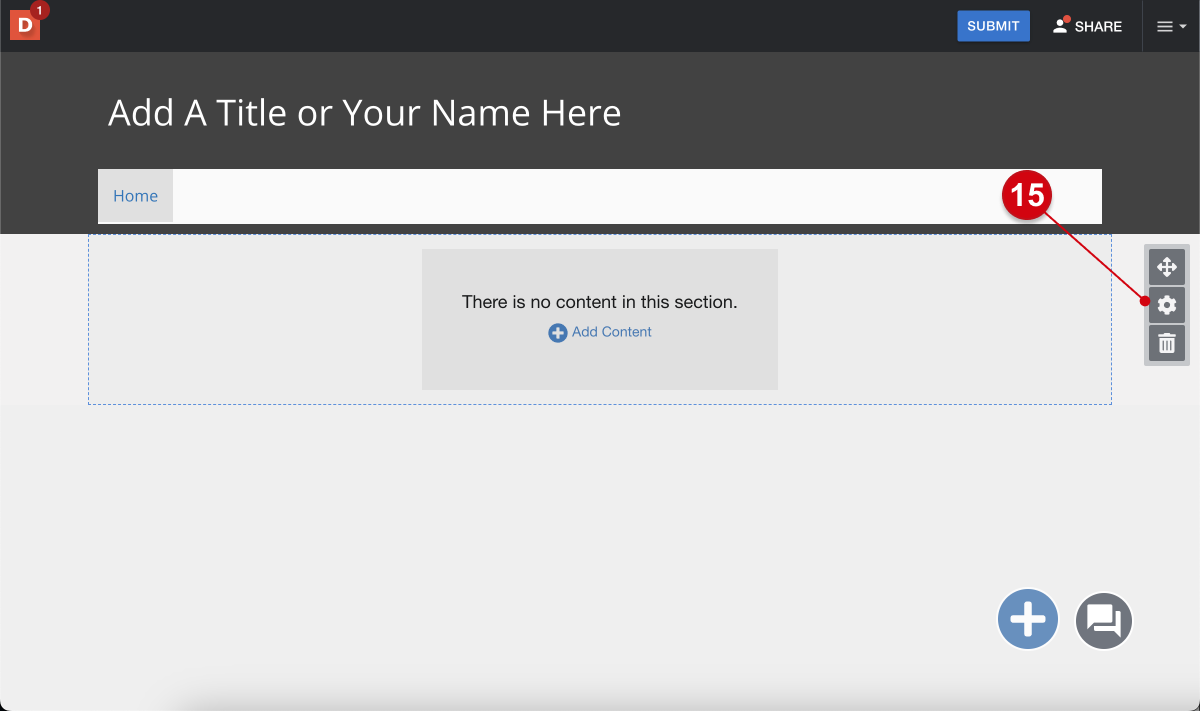Click the blue SUBMIT button
The image size is (1200, 711).
click(x=993, y=26)
